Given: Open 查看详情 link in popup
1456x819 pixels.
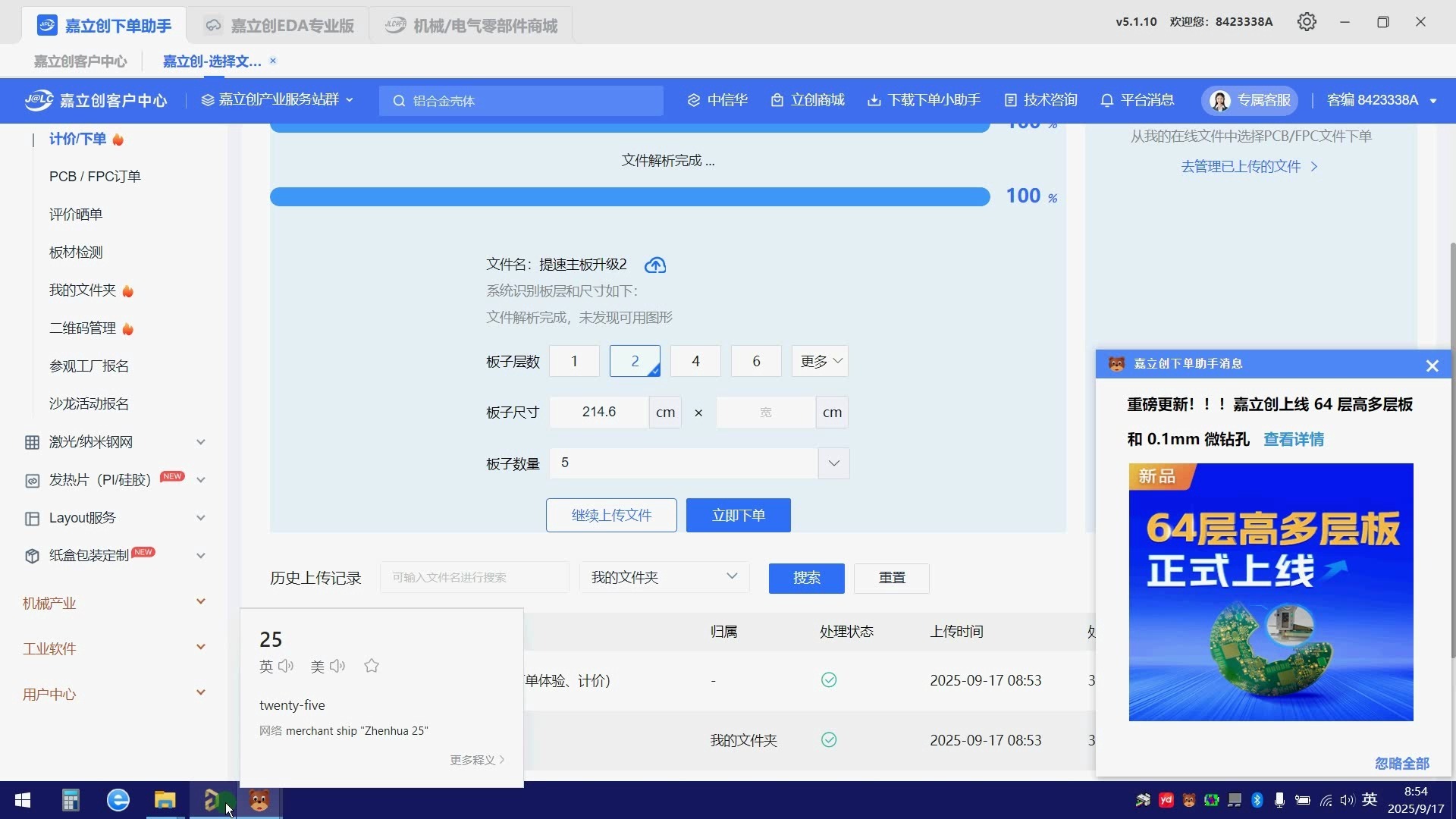Looking at the screenshot, I should [x=1294, y=440].
